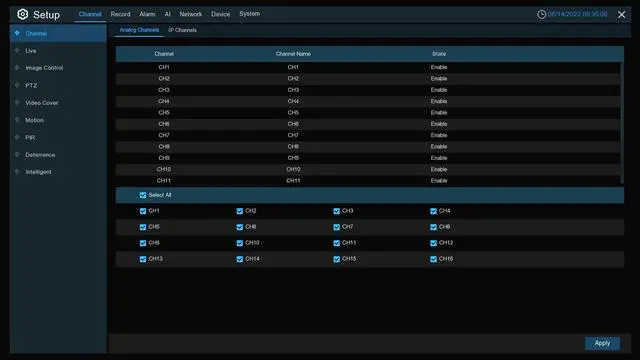The image size is (640, 360).
Task: Toggle the CH7 checkbox
Action: pyautogui.click(x=336, y=227)
